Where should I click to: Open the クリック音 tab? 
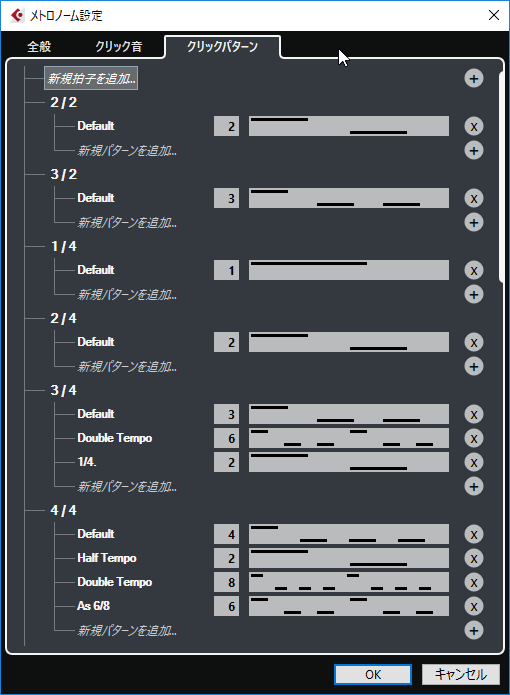pyautogui.click(x=119, y=46)
